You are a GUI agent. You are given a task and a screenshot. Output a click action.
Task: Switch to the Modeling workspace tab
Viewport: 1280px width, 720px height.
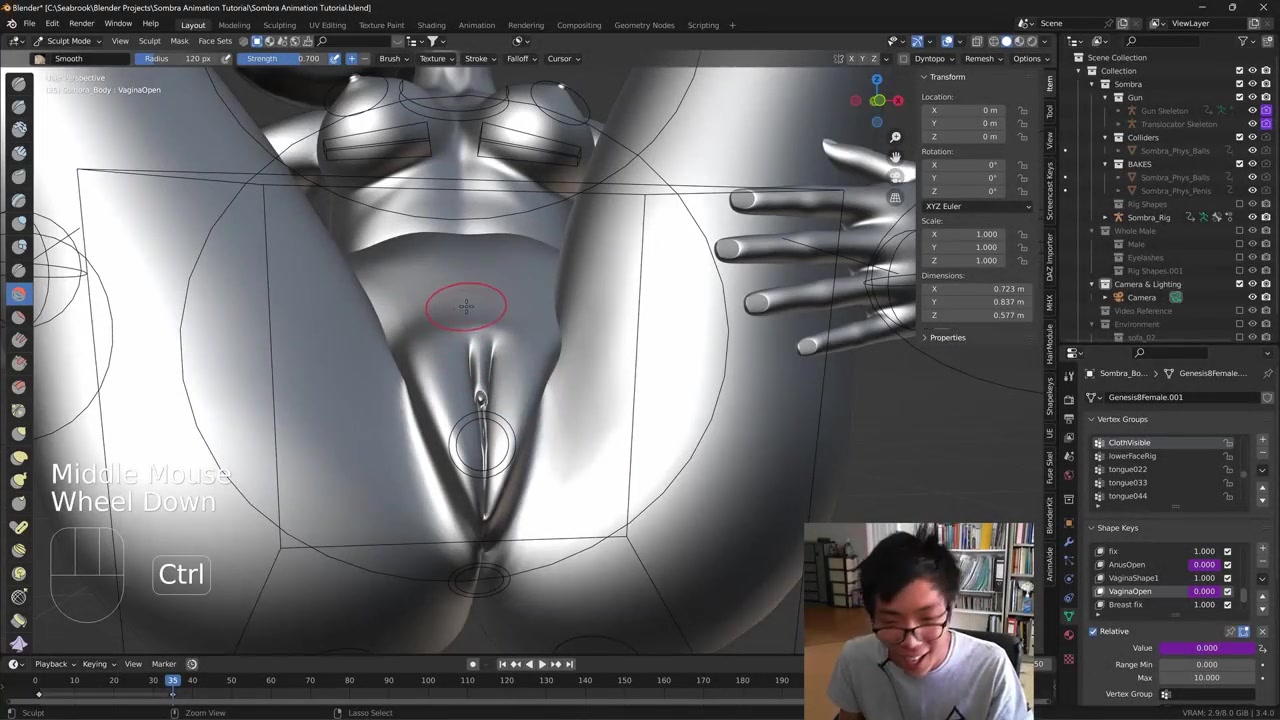pos(234,25)
